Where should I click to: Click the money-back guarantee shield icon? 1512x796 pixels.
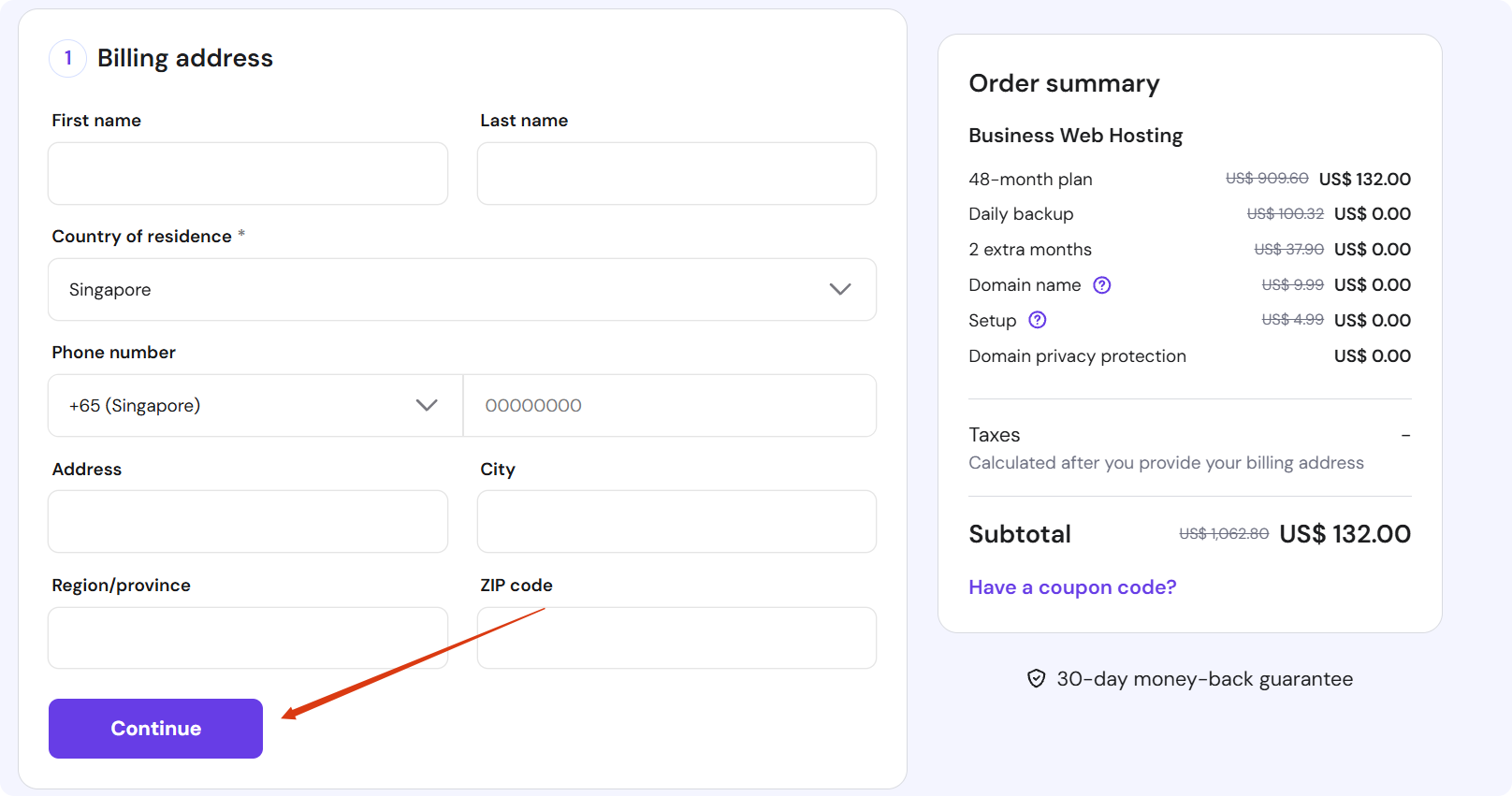pyautogui.click(x=1036, y=679)
